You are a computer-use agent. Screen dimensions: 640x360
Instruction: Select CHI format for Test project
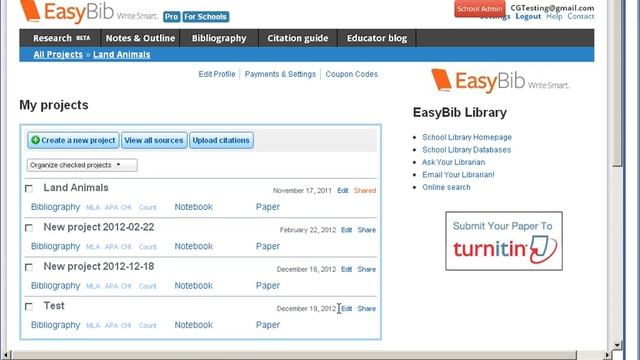(x=126, y=325)
